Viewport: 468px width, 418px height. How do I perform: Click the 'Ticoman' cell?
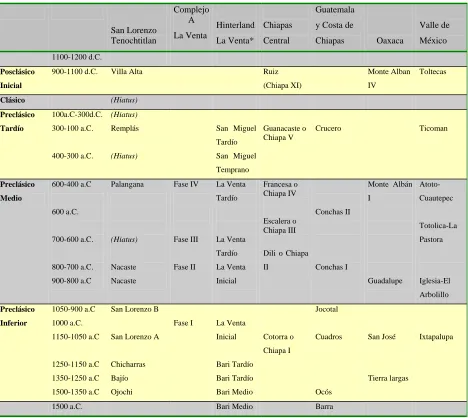(433, 128)
